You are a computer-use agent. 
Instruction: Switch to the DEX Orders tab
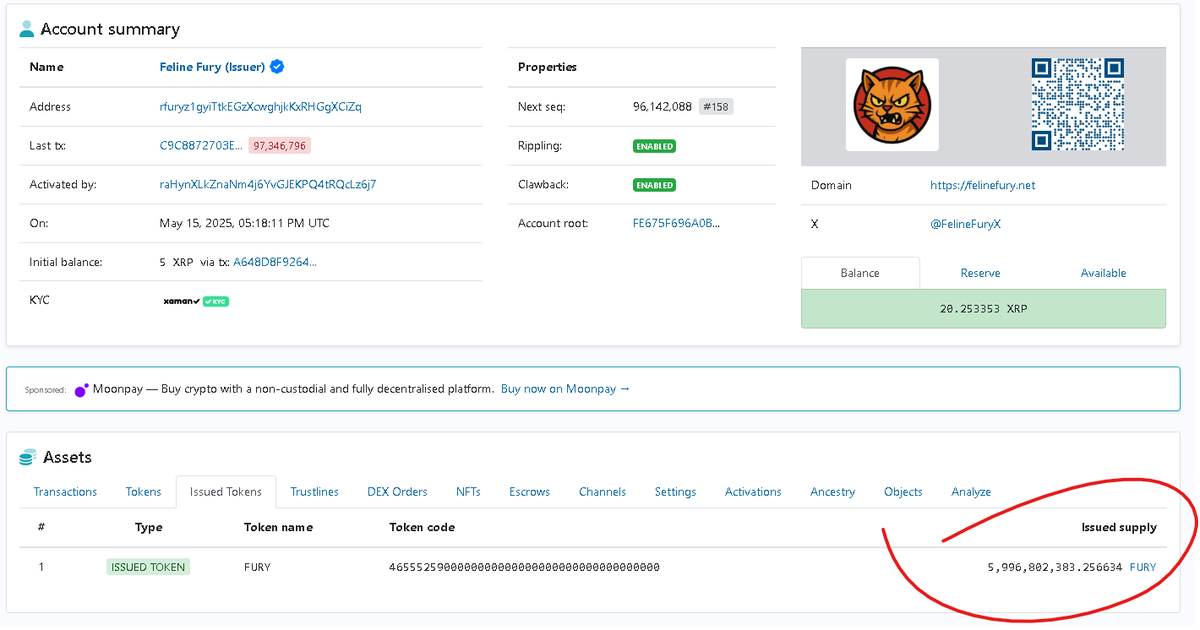pyautogui.click(x=397, y=492)
